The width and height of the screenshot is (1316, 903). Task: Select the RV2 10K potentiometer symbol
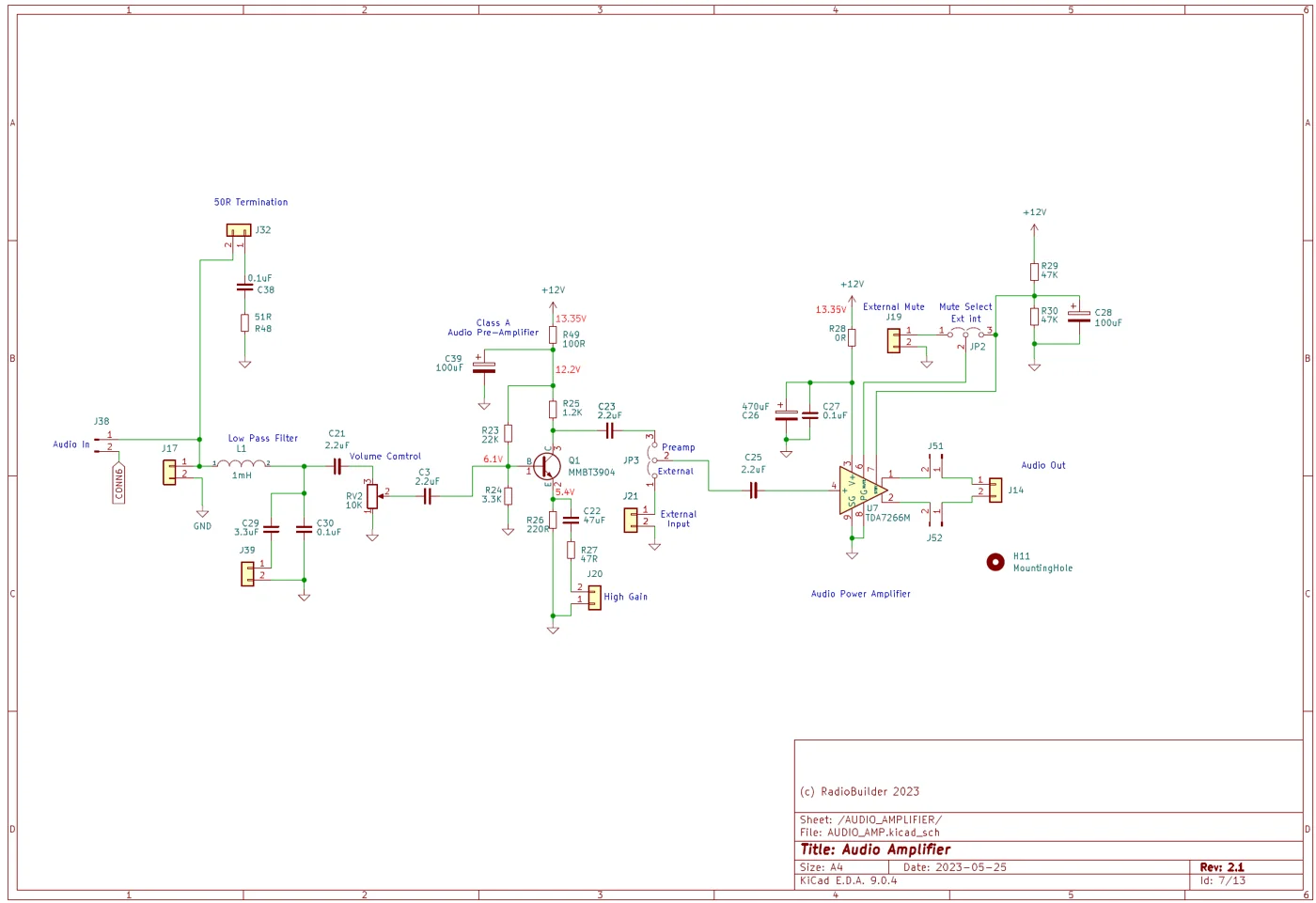(372, 496)
